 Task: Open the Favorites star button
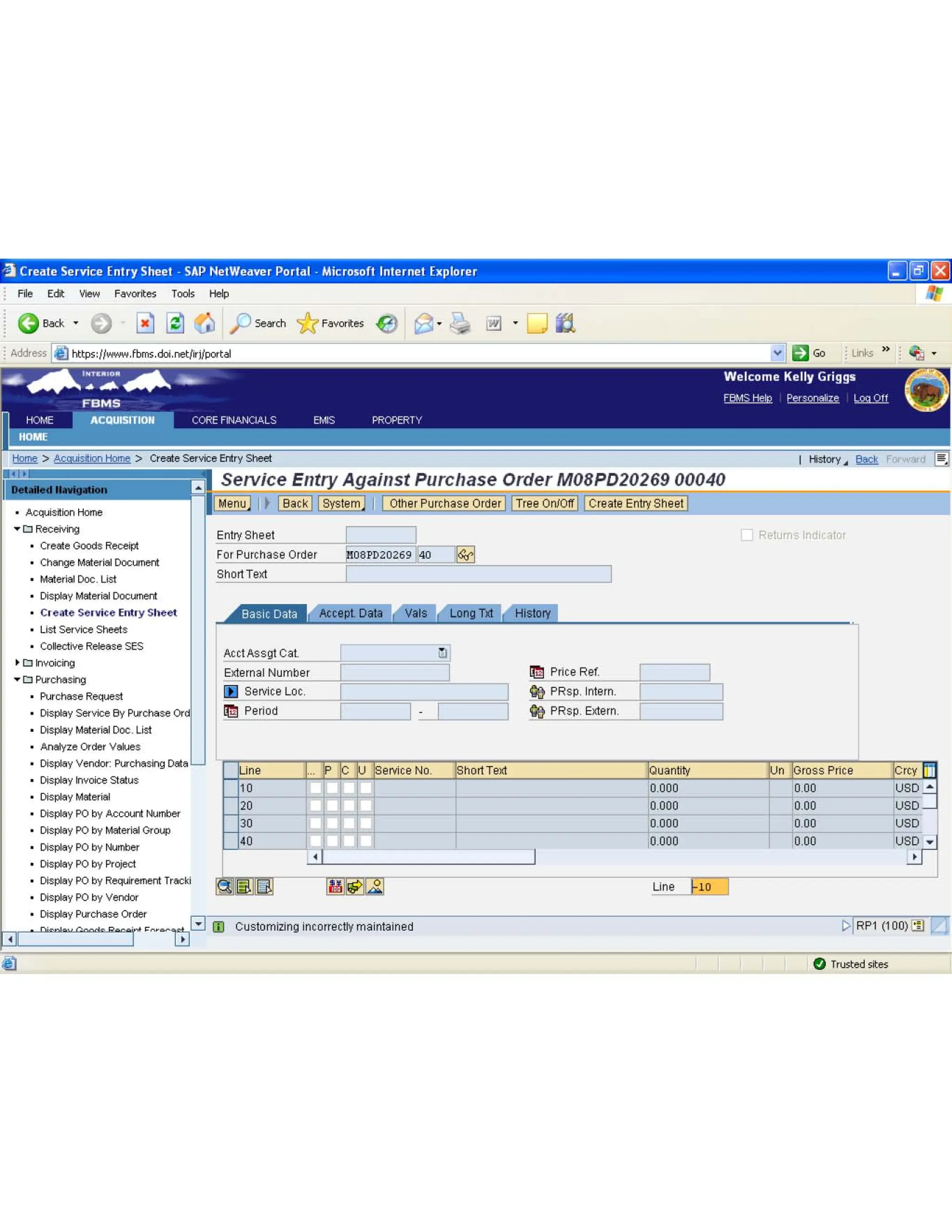[331, 323]
